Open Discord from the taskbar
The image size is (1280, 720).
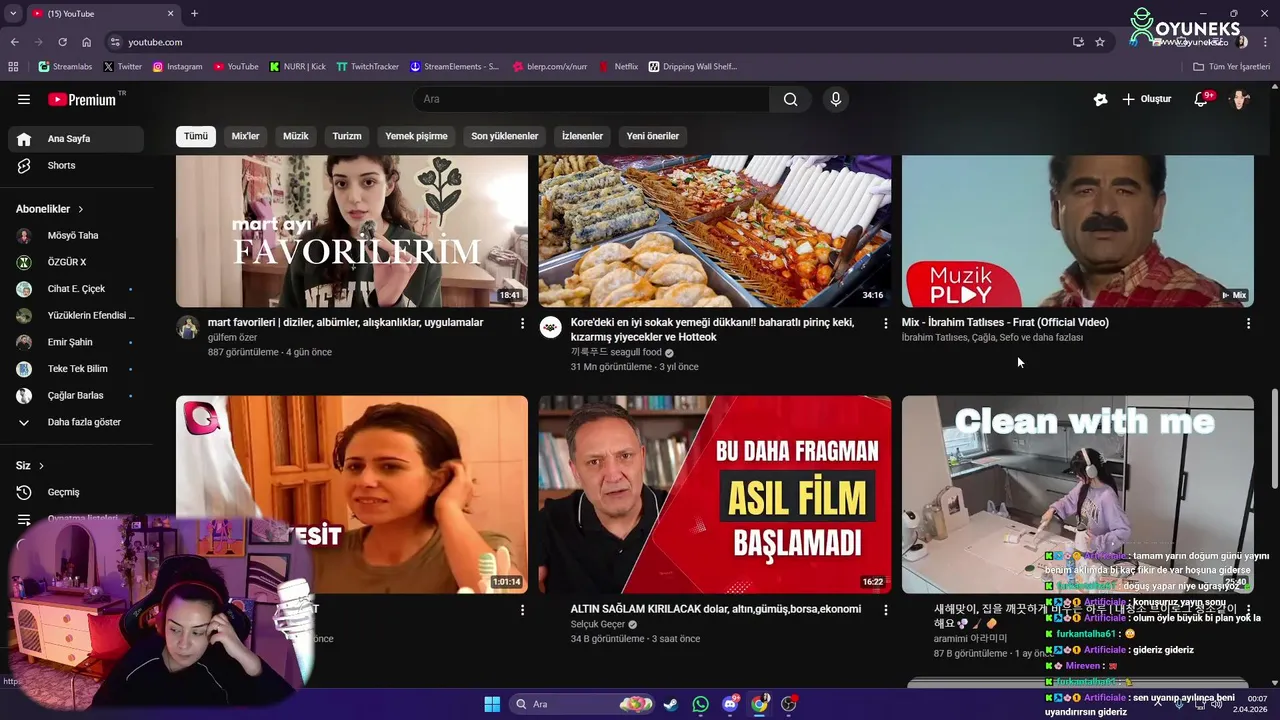pos(730,704)
